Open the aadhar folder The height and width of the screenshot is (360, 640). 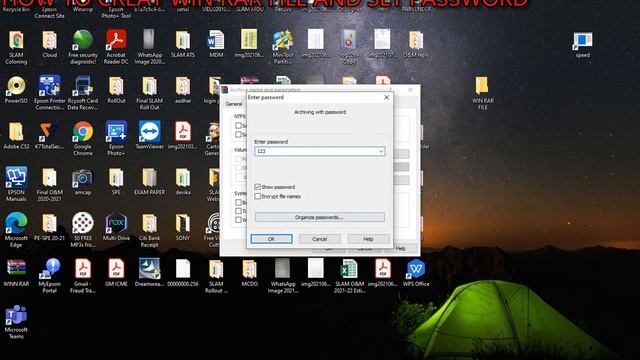(182, 87)
